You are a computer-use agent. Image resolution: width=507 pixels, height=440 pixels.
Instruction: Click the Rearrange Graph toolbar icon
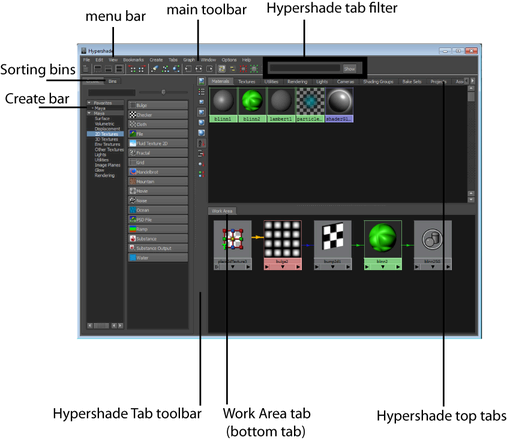tap(165, 69)
